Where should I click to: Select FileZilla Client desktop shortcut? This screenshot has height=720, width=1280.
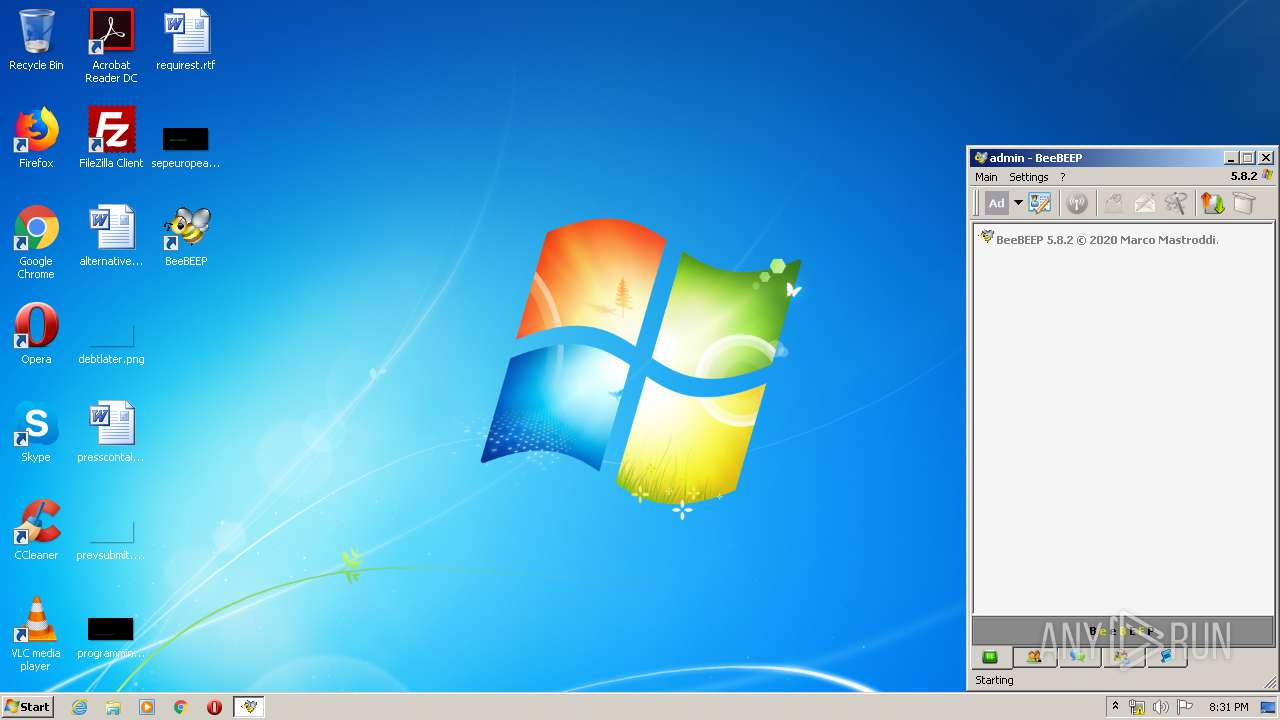tap(111, 138)
